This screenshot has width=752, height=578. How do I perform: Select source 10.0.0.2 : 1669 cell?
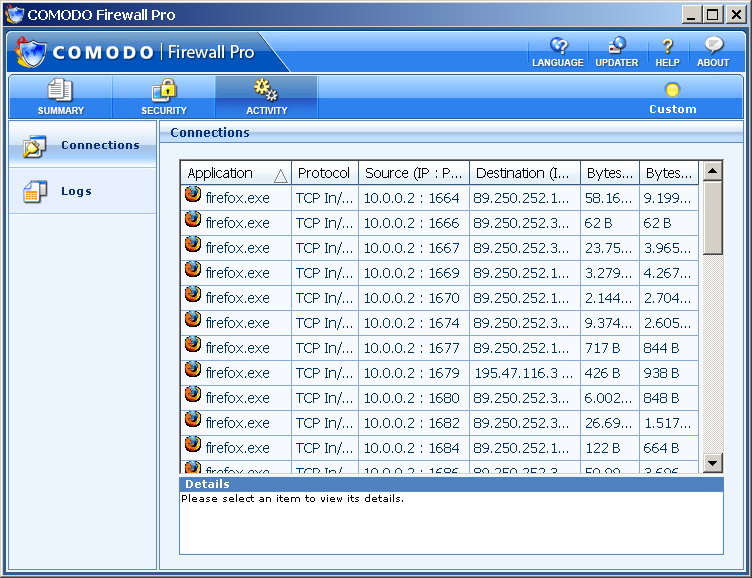[x=414, y=273]
